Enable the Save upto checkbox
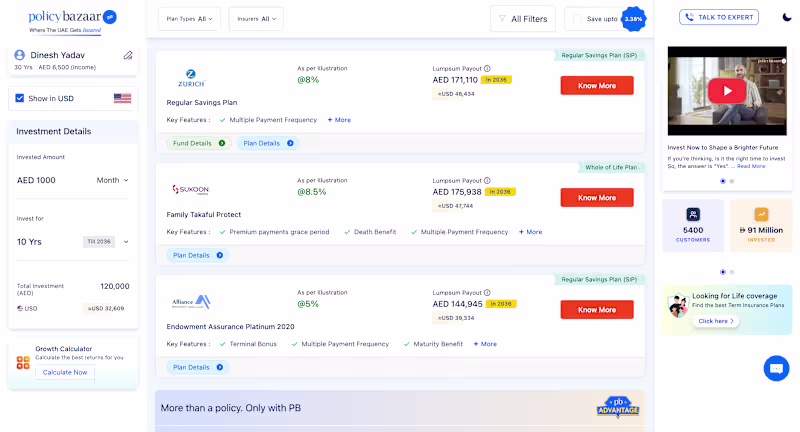The height and width of the screenshot is (432, 800). [x=577, y=19]
